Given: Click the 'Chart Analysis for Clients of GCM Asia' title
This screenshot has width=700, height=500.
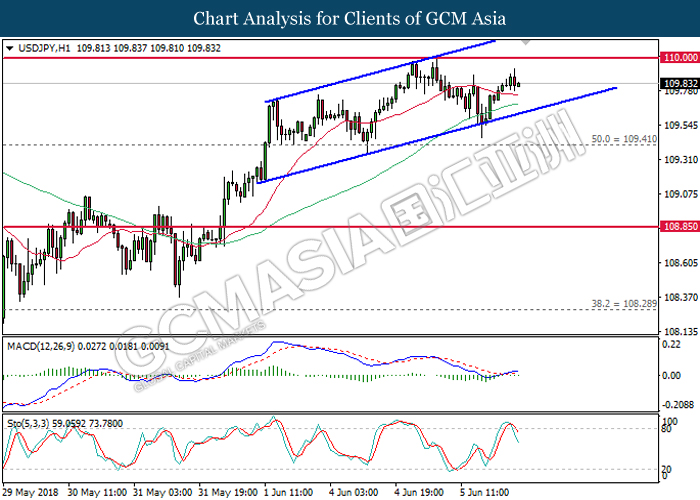Looking at the screenshot, I should pos(350,18).
